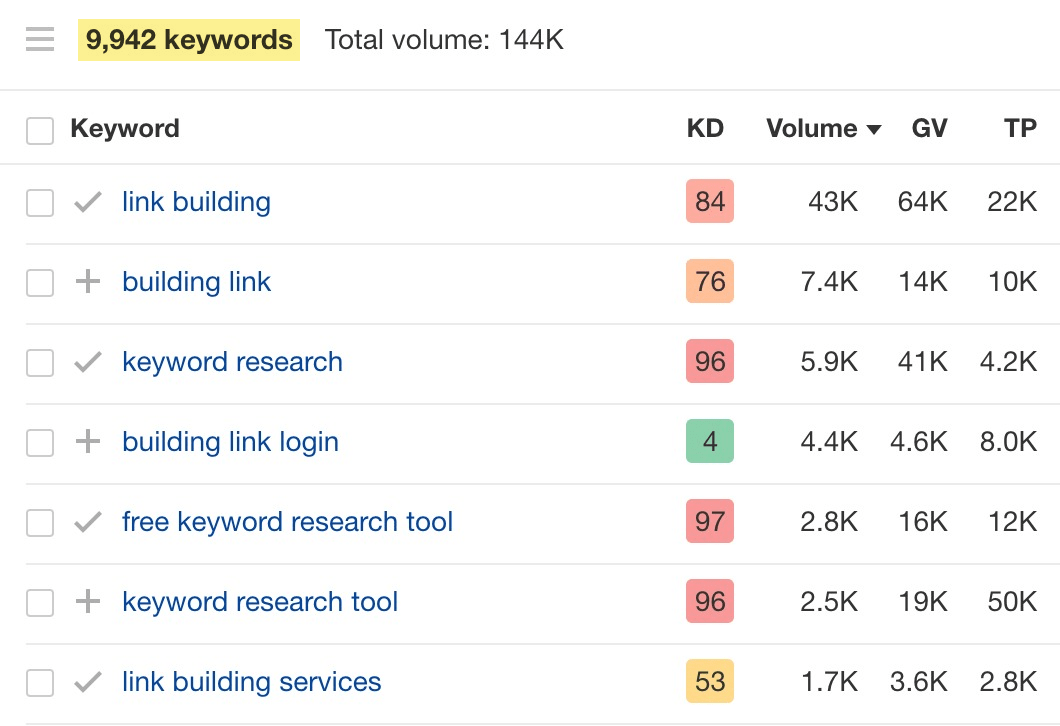Viewport: 1060px width, 726px height.
Task: Click checkmark icon beside keyword research
Action: (x=88, y=362)
